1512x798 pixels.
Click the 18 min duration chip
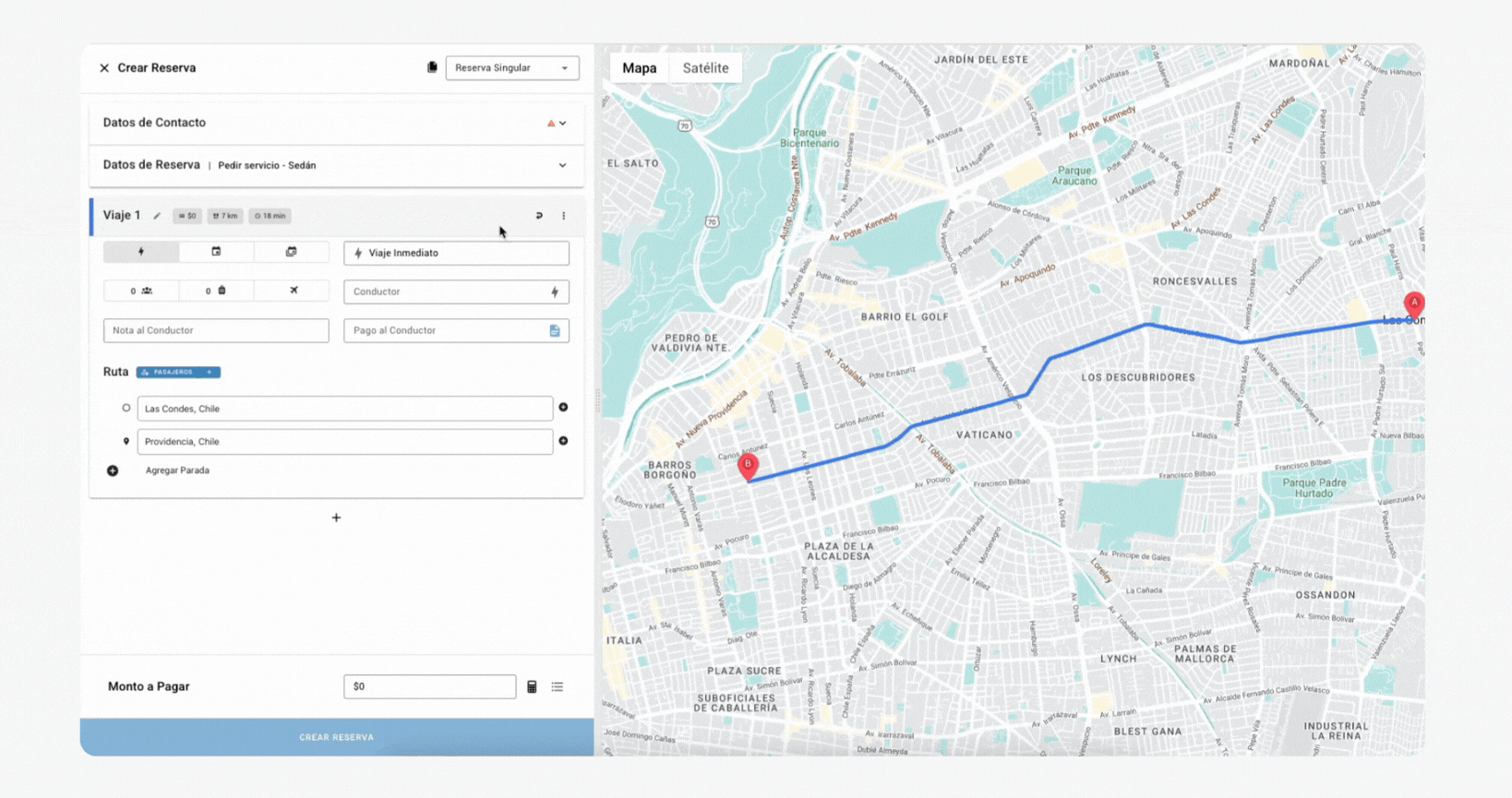pyautogui.click(x=270, y=216)
